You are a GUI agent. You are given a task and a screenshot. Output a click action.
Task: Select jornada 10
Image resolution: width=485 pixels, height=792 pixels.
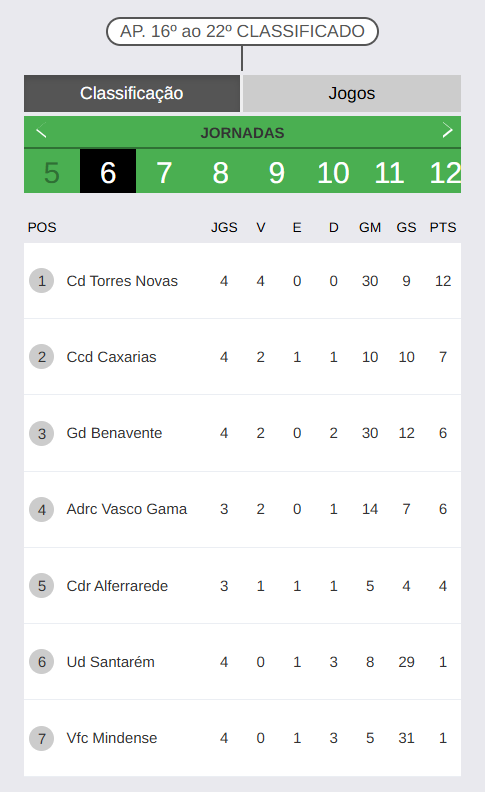coord(333,172)
